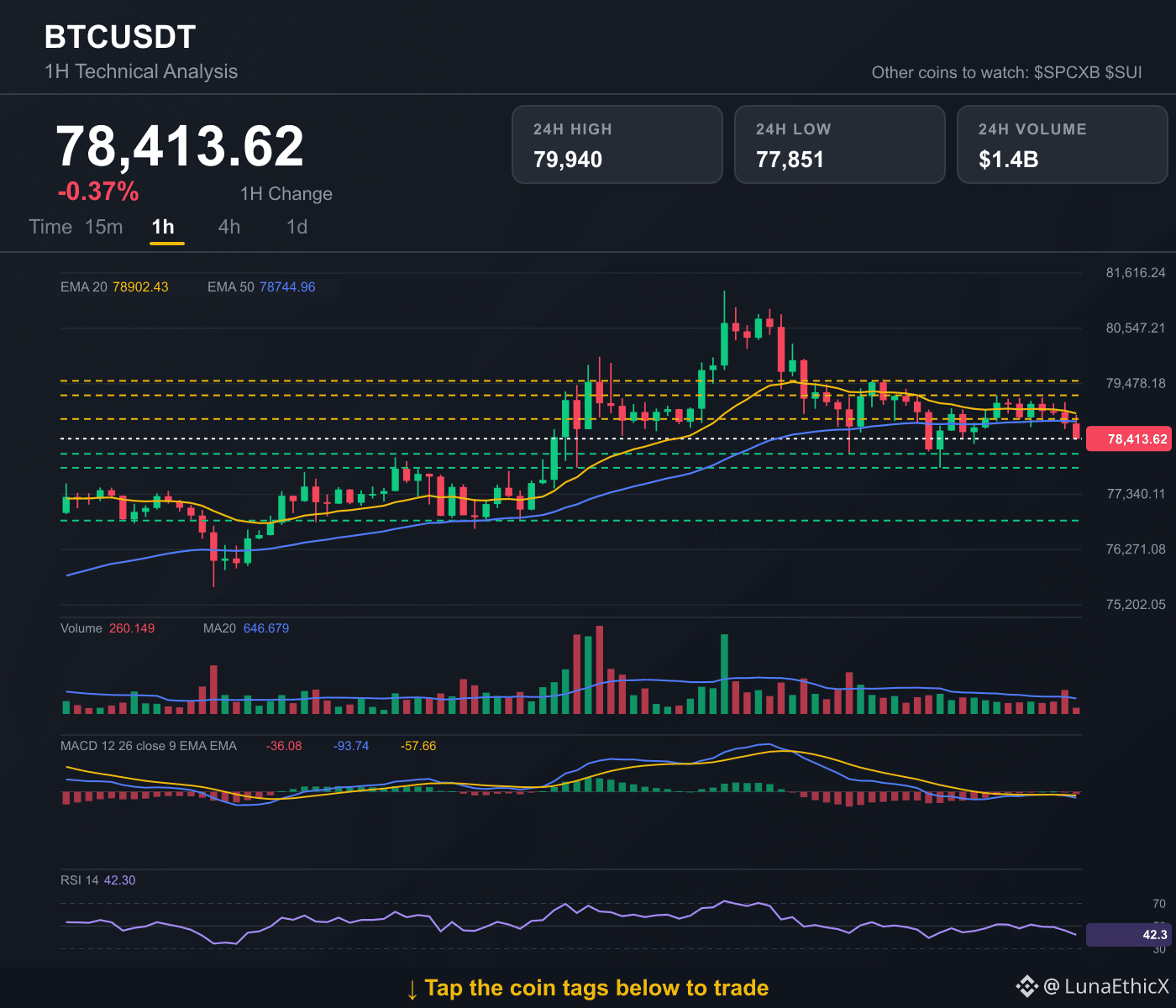Click the 1H Change label
1176x1008 pixels.
286,194
